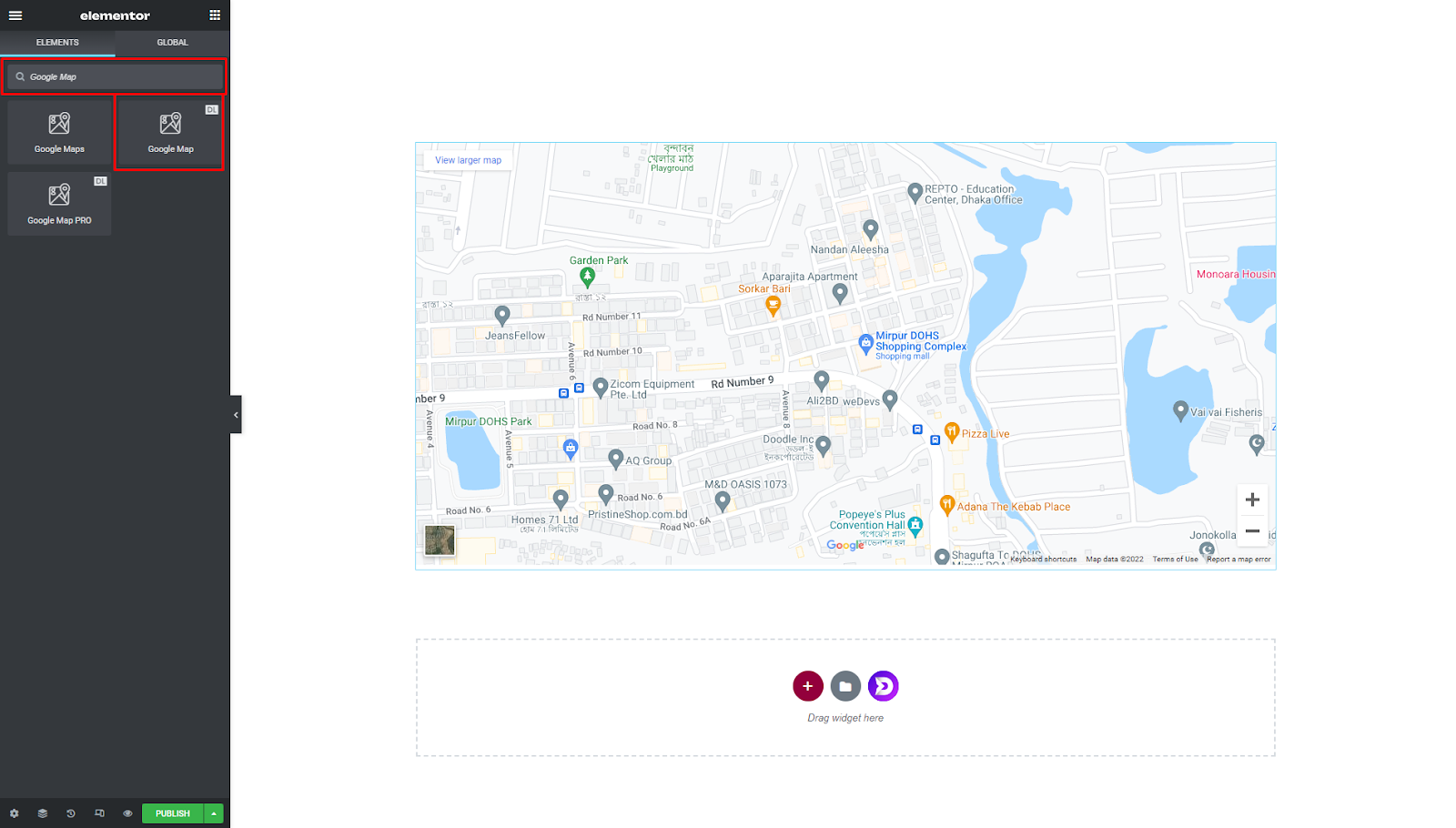Expand the save options arrow beside Publish
Viewport: 1456px width, 828px height.
(214, 813)
